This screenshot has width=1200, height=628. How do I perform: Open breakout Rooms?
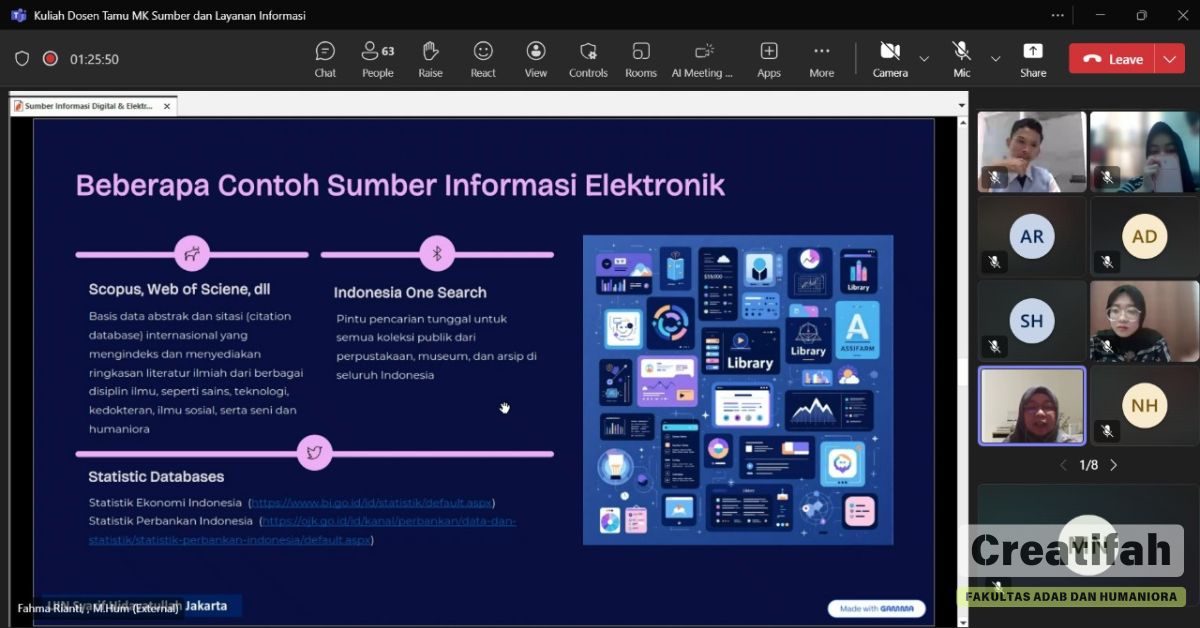click(641, 59)
